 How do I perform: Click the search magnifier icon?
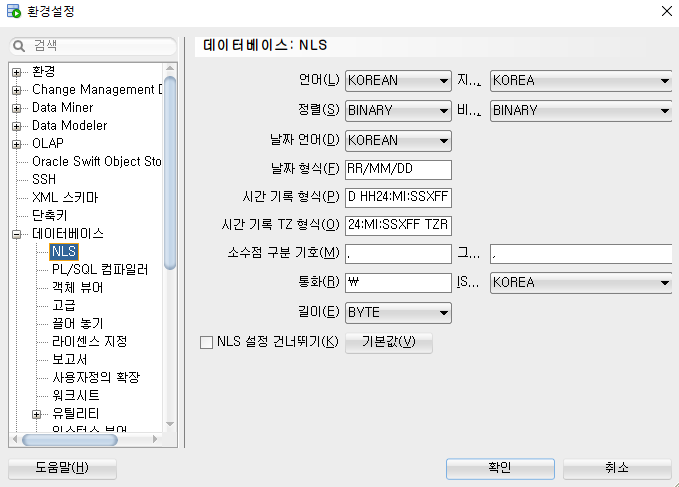tap(19, 45)
